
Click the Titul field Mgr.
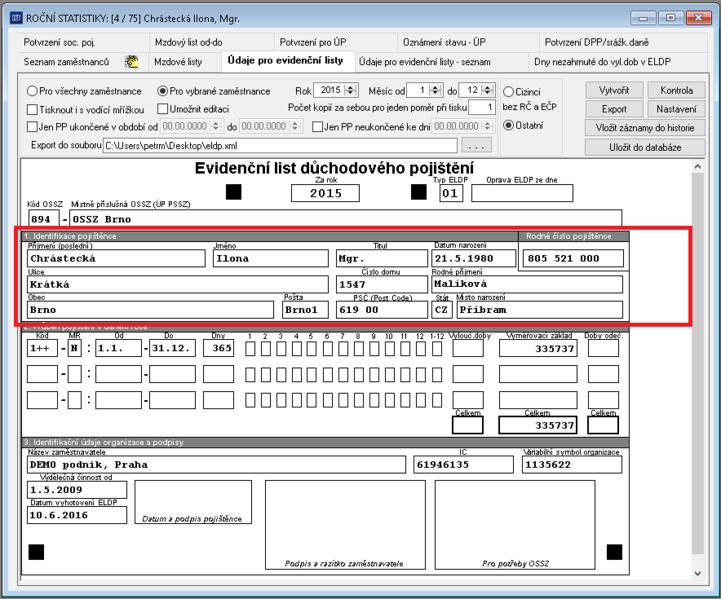click(x=382, y=258)
